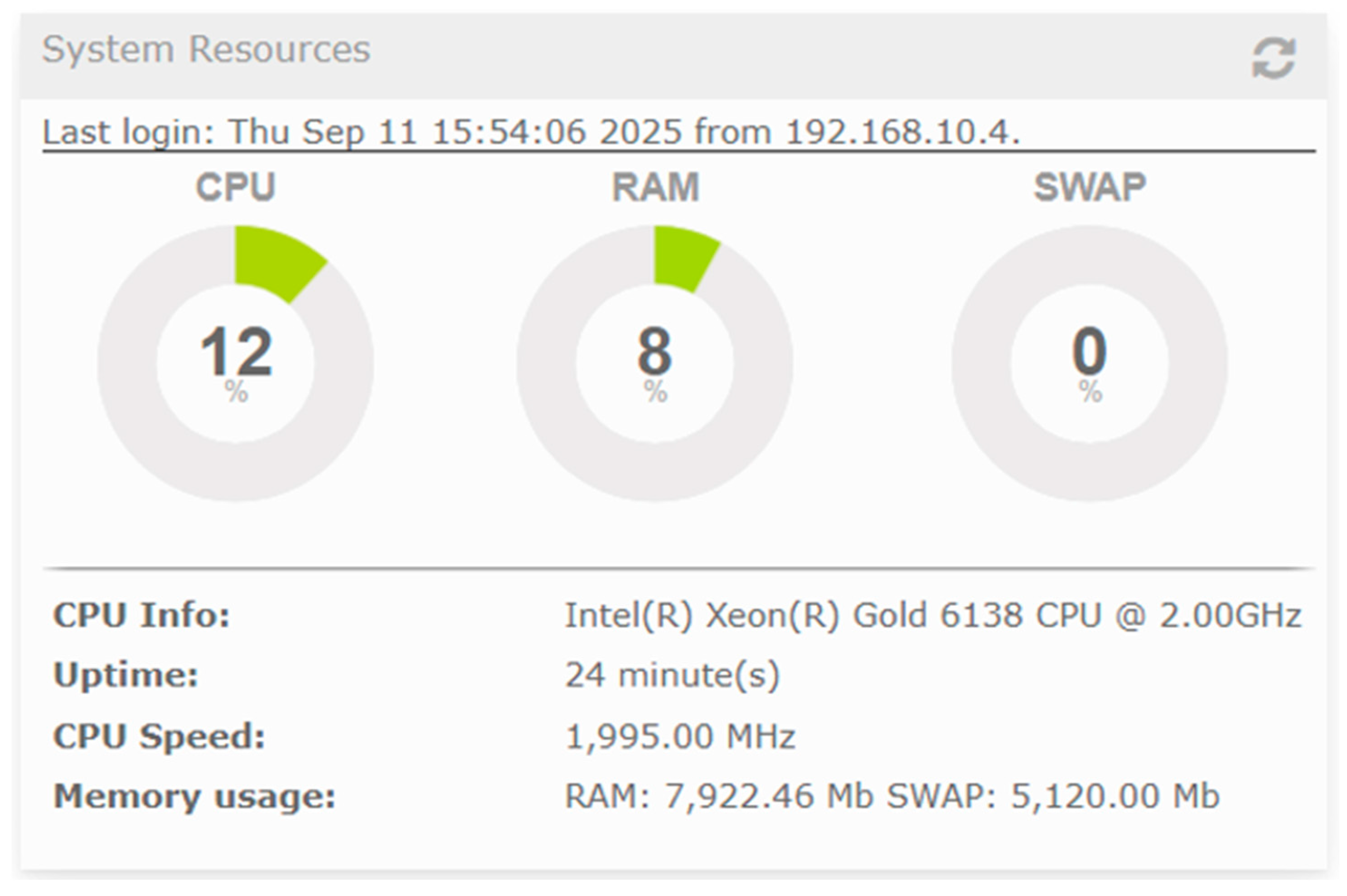Click the 0 percent SWAP value
The height and width of the screenshot is (896, 1347).
tap(1089, 351)
